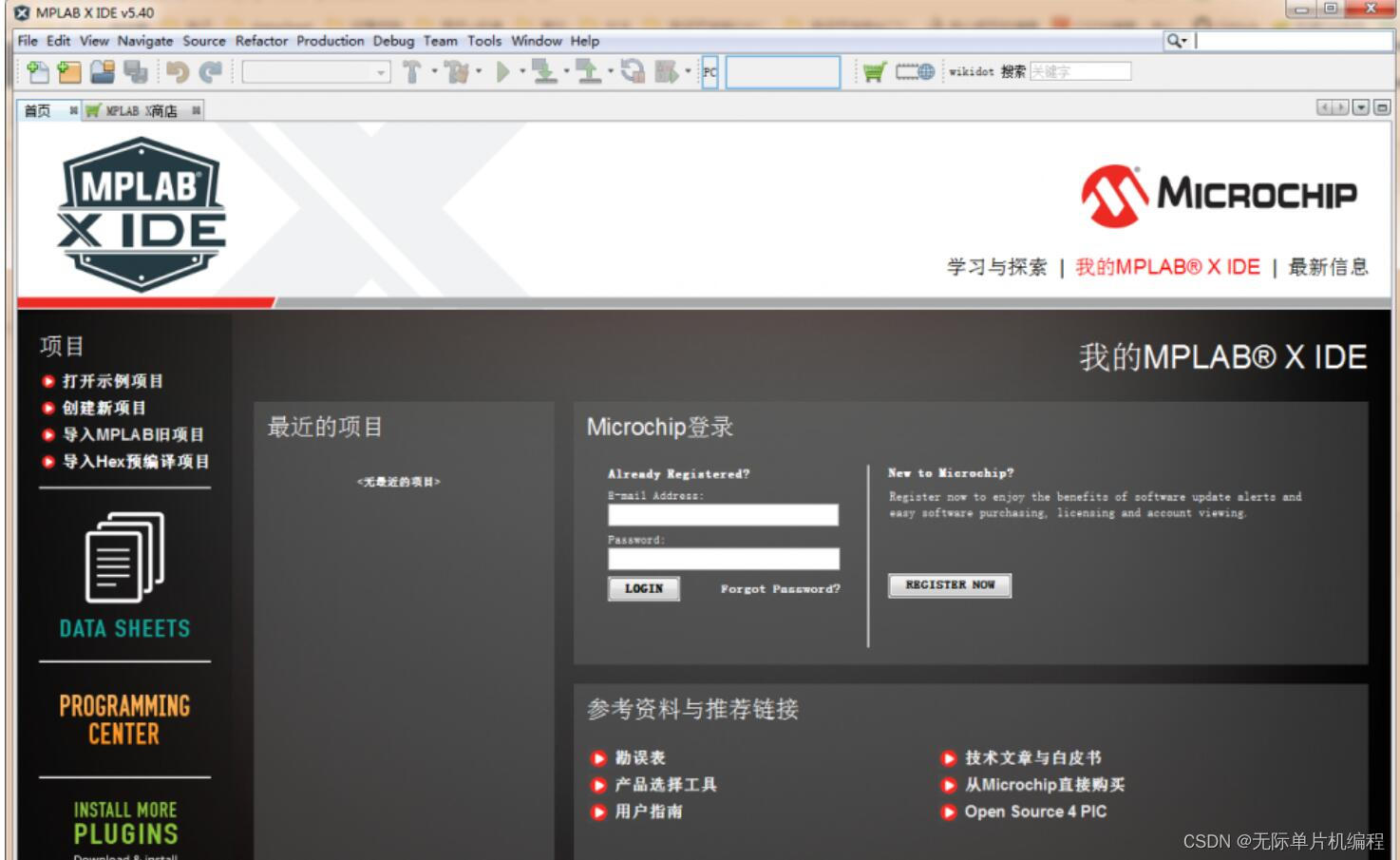Switch to the MPLAB X商店 tab
The height and width of the screenshot is (860, 1400).
[x=141, y=111]
